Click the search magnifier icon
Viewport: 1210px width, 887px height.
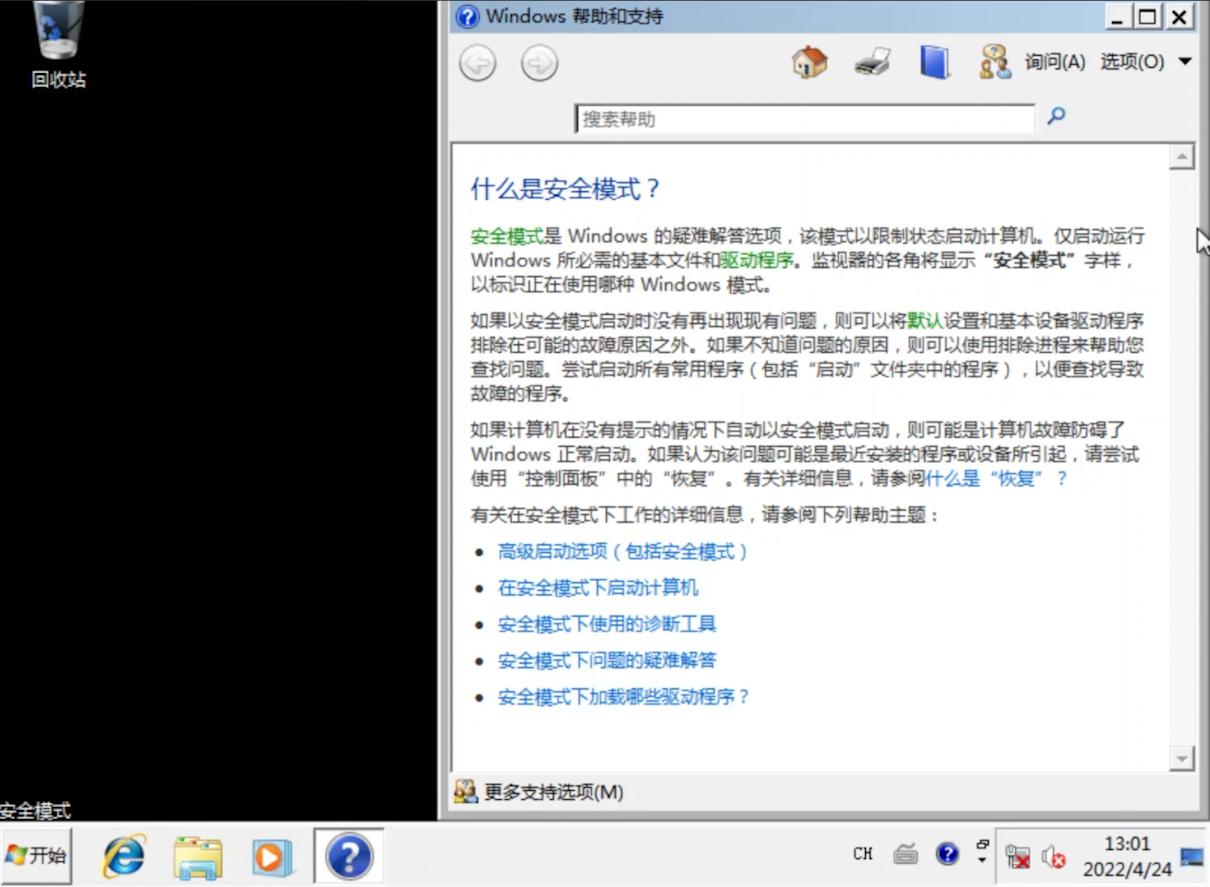(x=1055, y=118)
